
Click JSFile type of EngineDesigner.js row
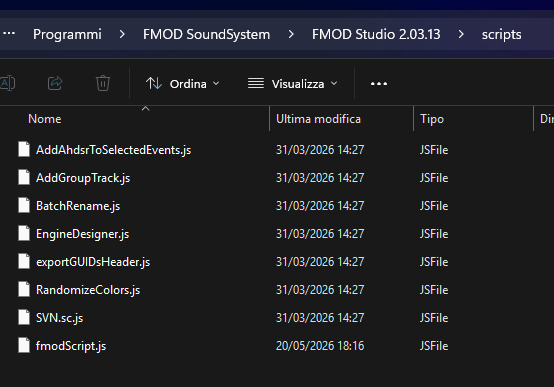[x=434, y=234]
